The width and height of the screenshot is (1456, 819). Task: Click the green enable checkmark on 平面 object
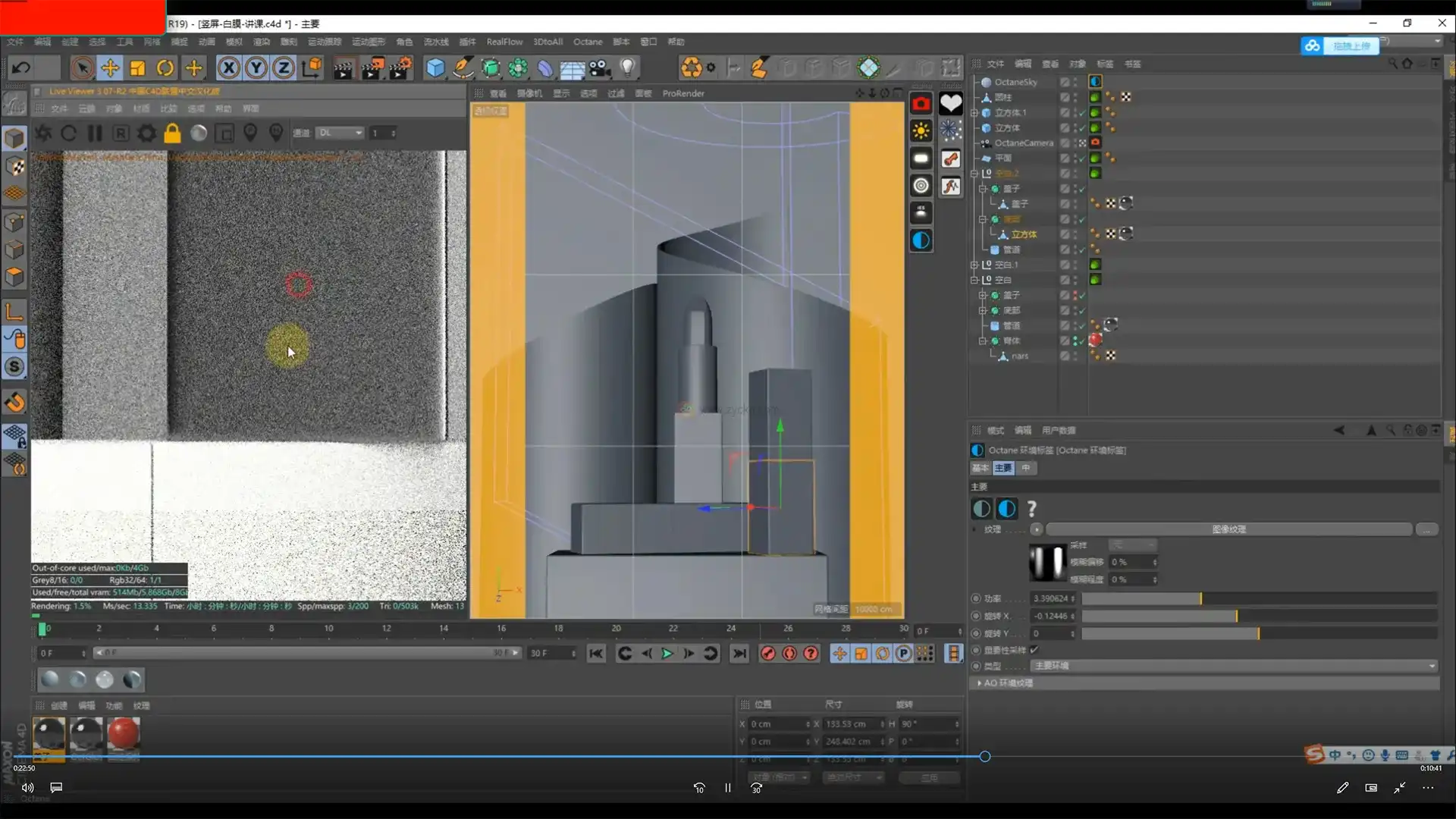coord(1083,158)
